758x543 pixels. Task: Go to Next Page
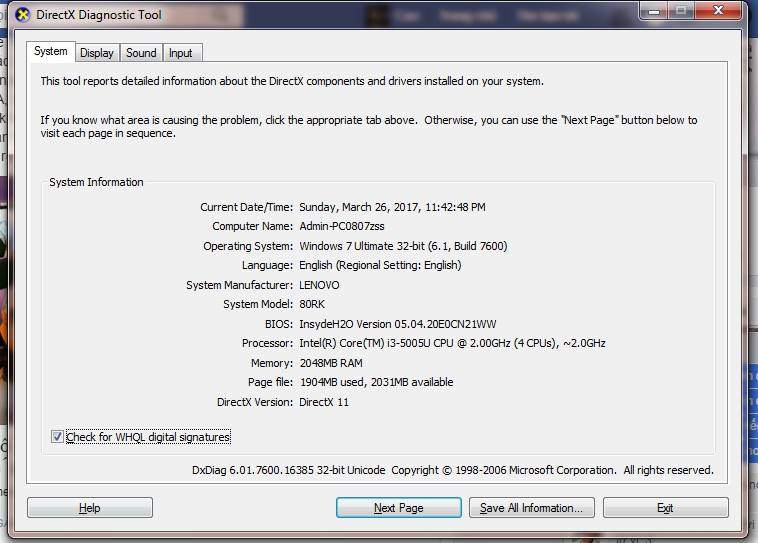pyautogui.click(x=399, y=508)
